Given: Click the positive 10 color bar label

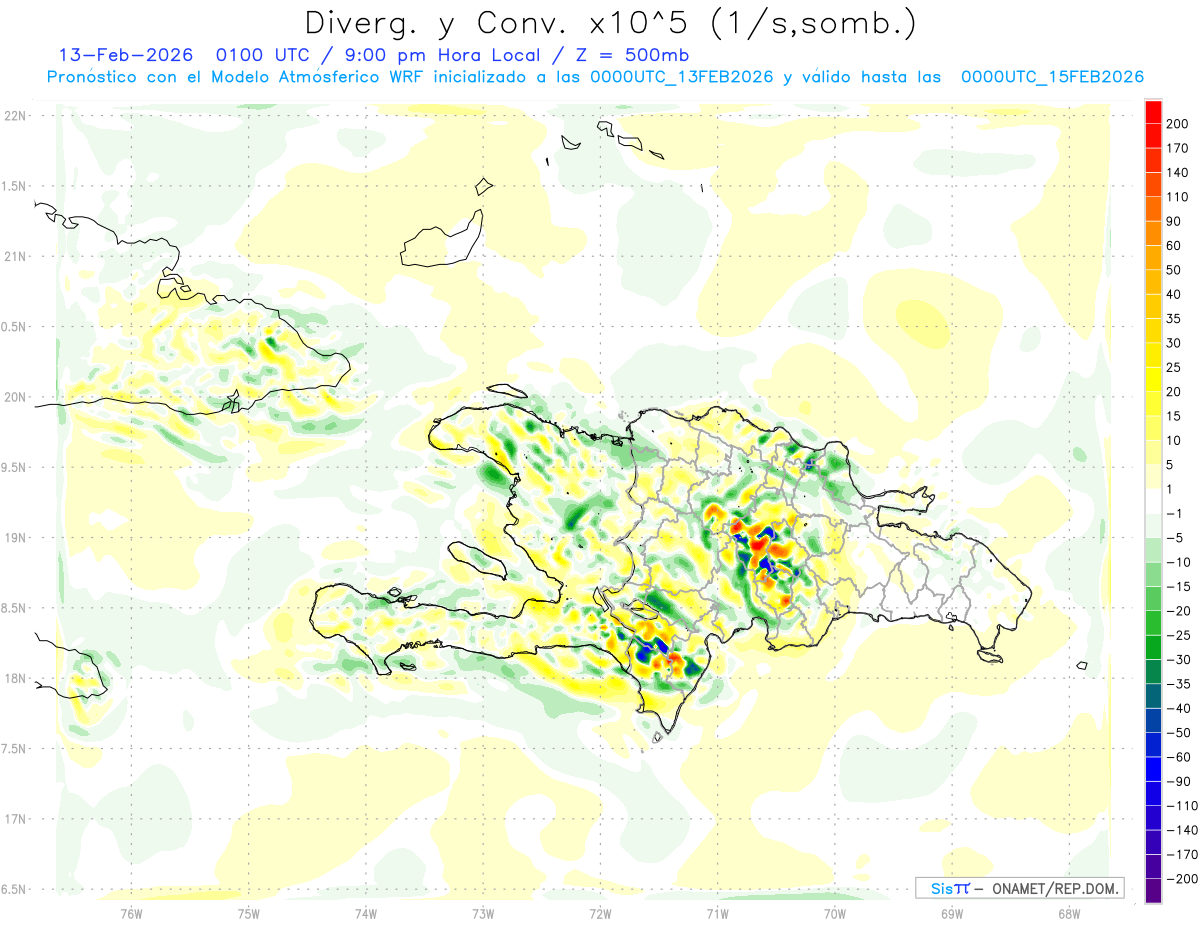Looking at the screenshot, I should point(1174,440).
